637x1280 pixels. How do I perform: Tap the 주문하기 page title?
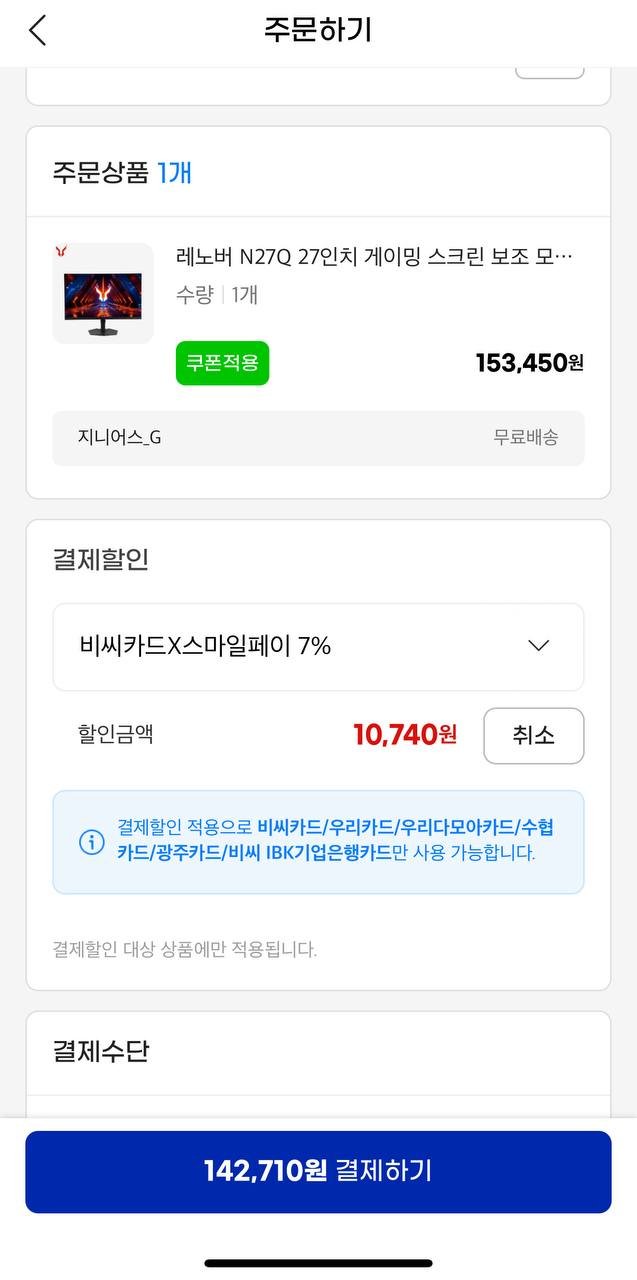(x=318, y=30)
